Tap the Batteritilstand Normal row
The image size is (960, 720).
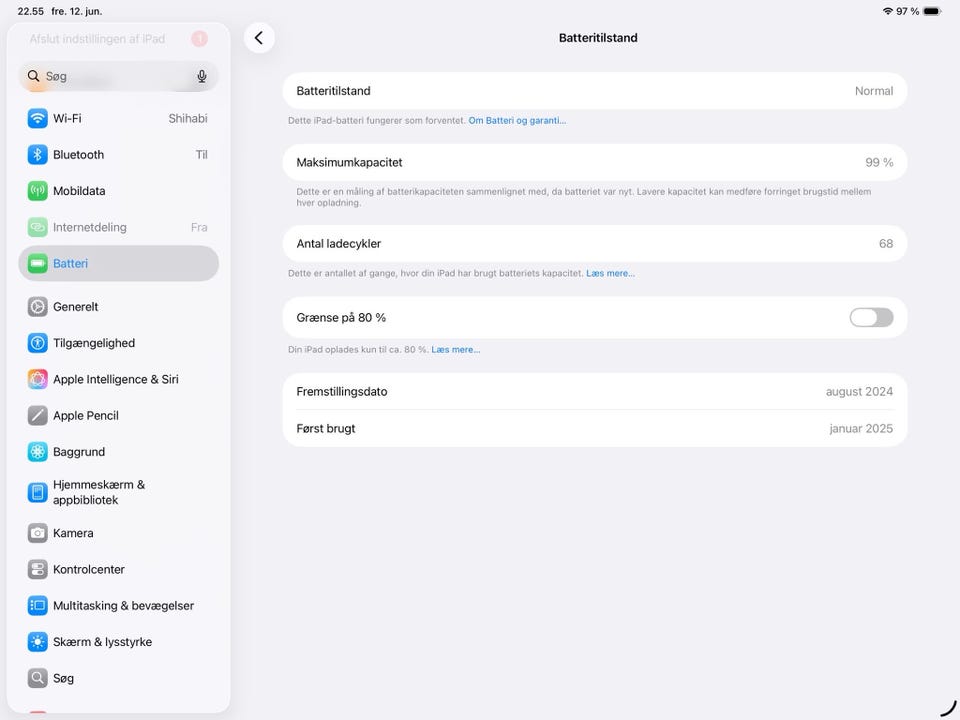(x=594, y=91)
